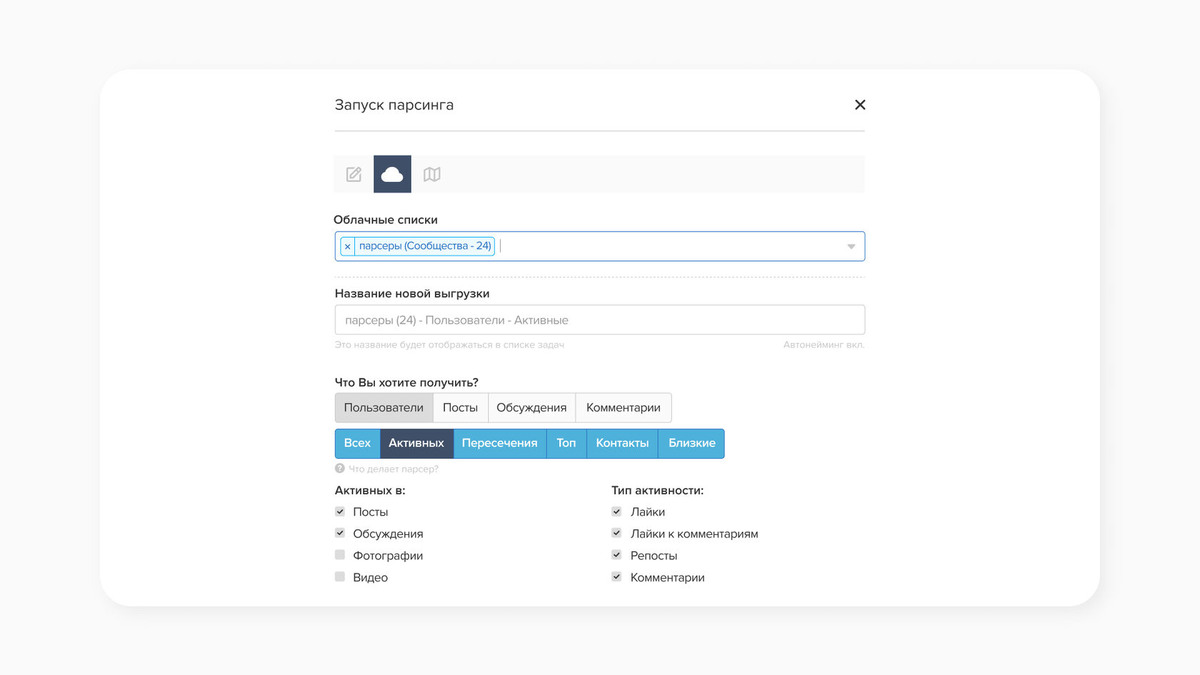Click the question mark help icon
1200x675 pixels.
[340, 468]
